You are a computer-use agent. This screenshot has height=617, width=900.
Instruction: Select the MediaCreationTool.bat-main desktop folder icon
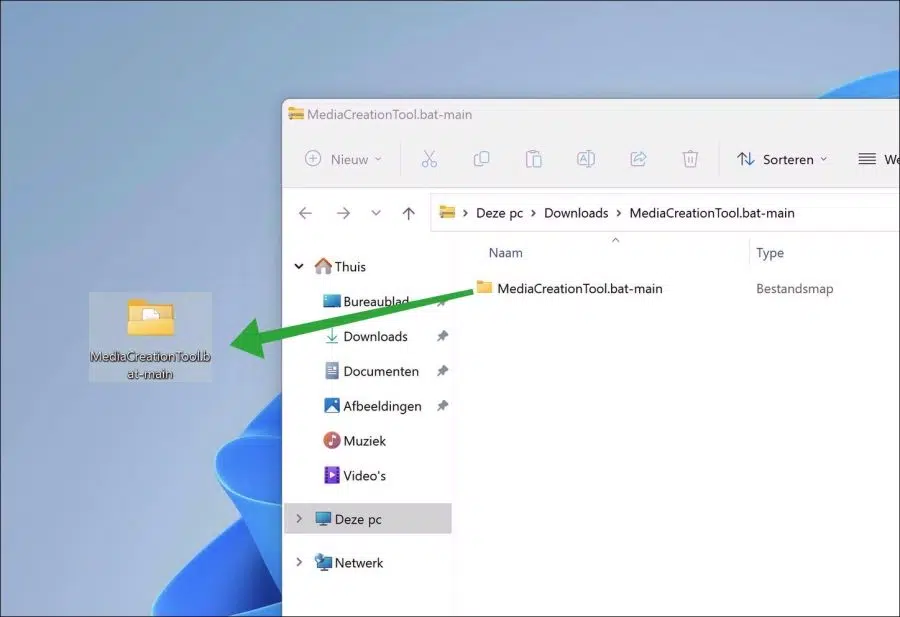click(x=150, y=337)
